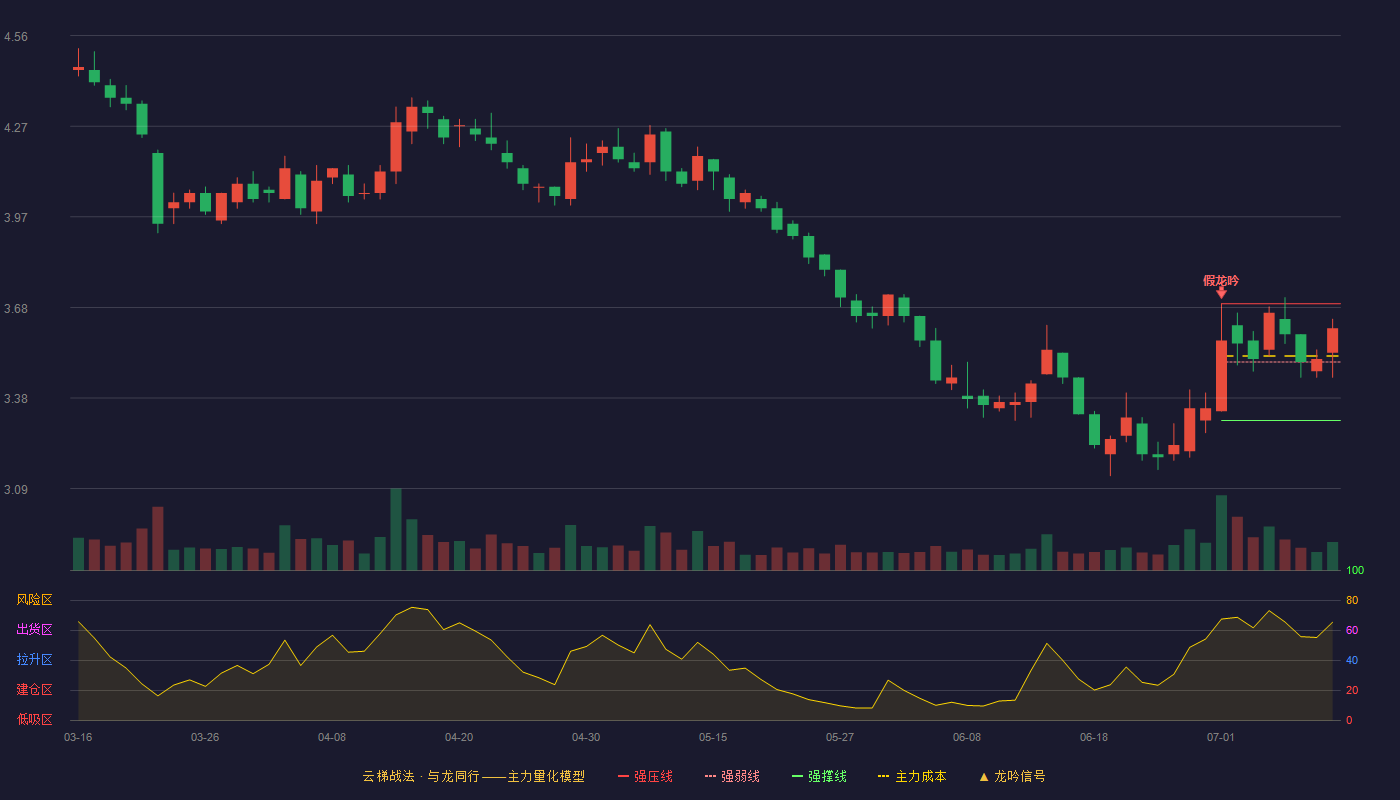This screenshot has width=1400, height=800.
Task: Toggle the 强弱线 legend entry
Action: (x=732, y=776)
